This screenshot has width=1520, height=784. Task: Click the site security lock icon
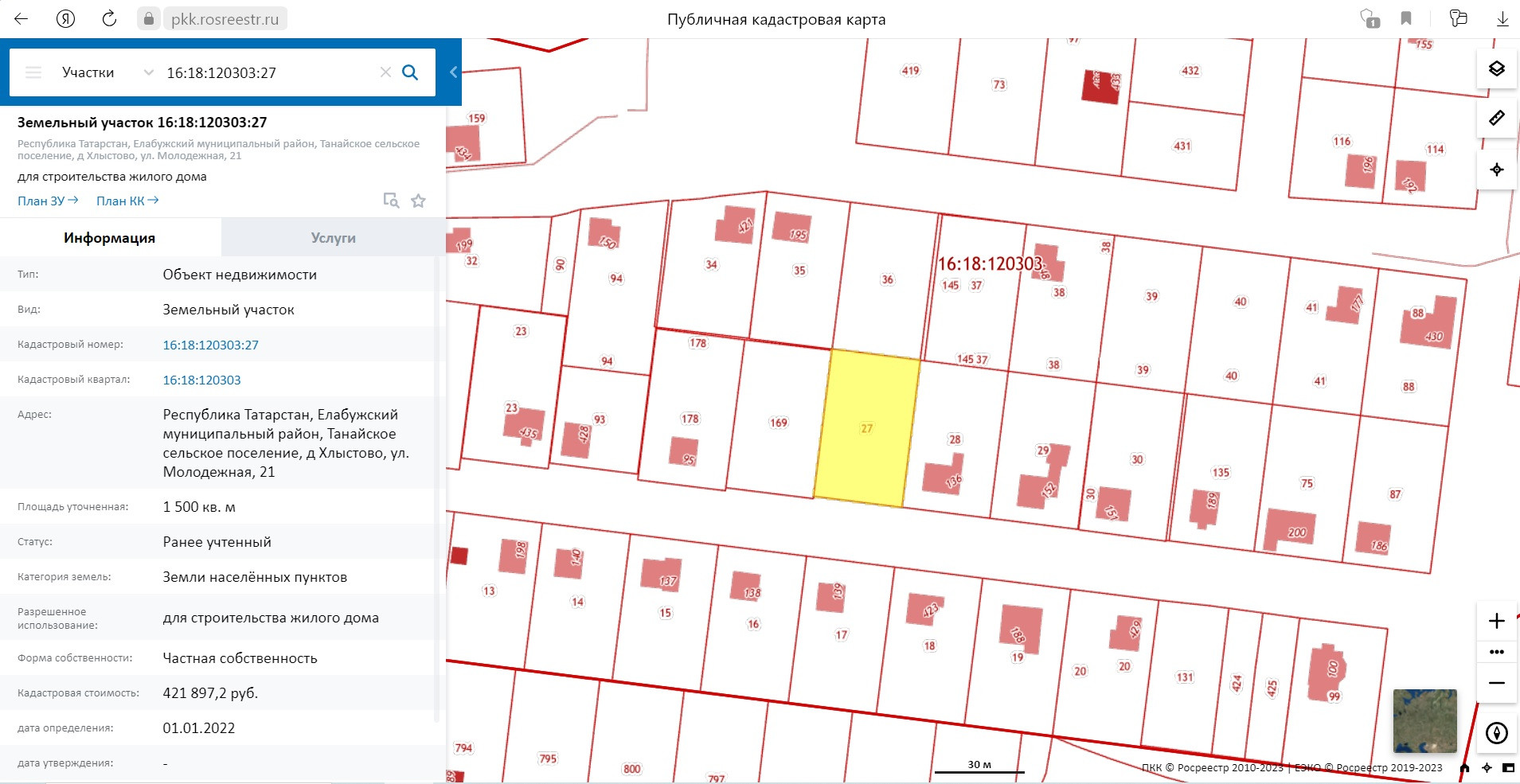149,19
